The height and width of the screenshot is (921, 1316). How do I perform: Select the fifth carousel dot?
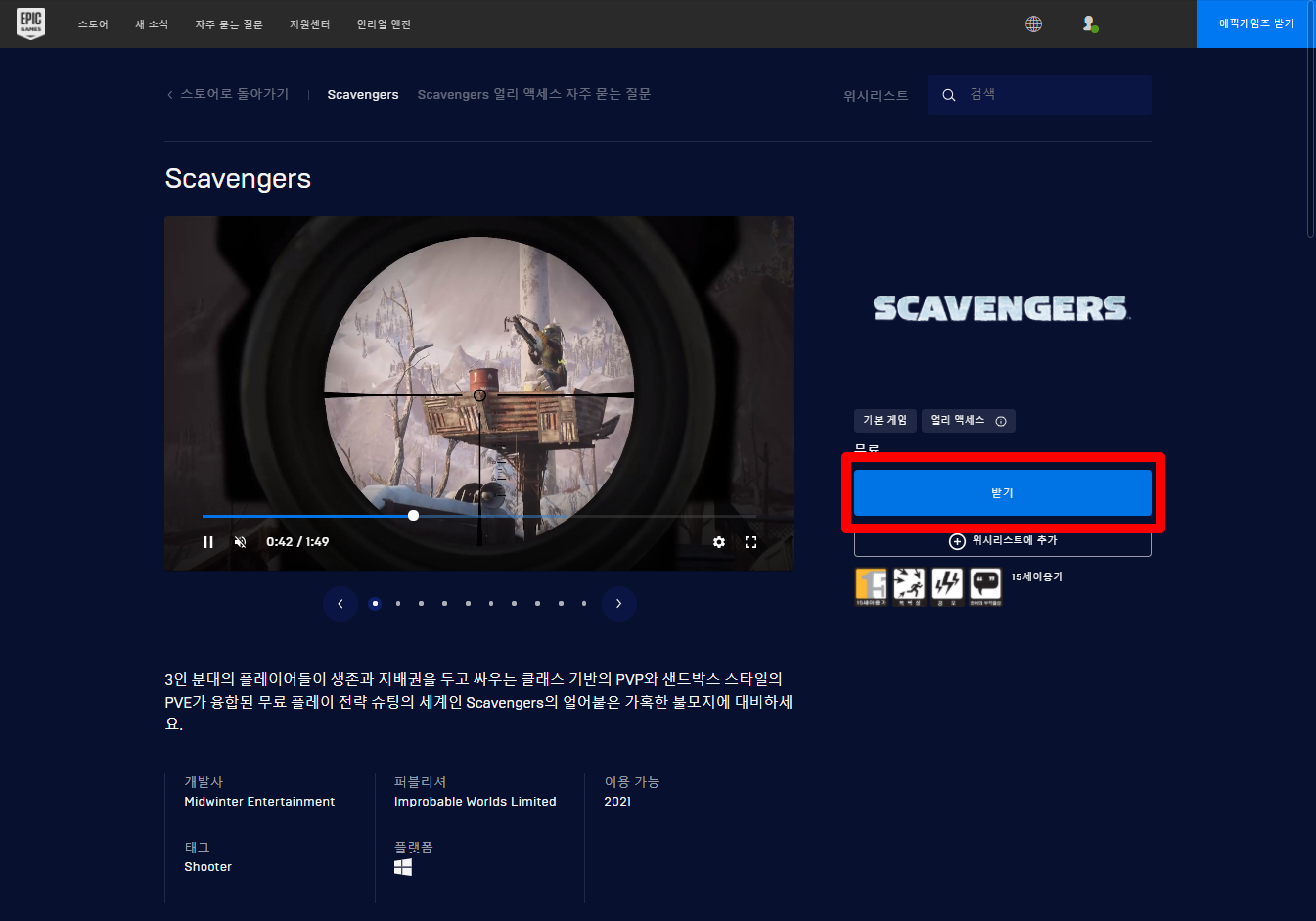click(x=468, y=603)
